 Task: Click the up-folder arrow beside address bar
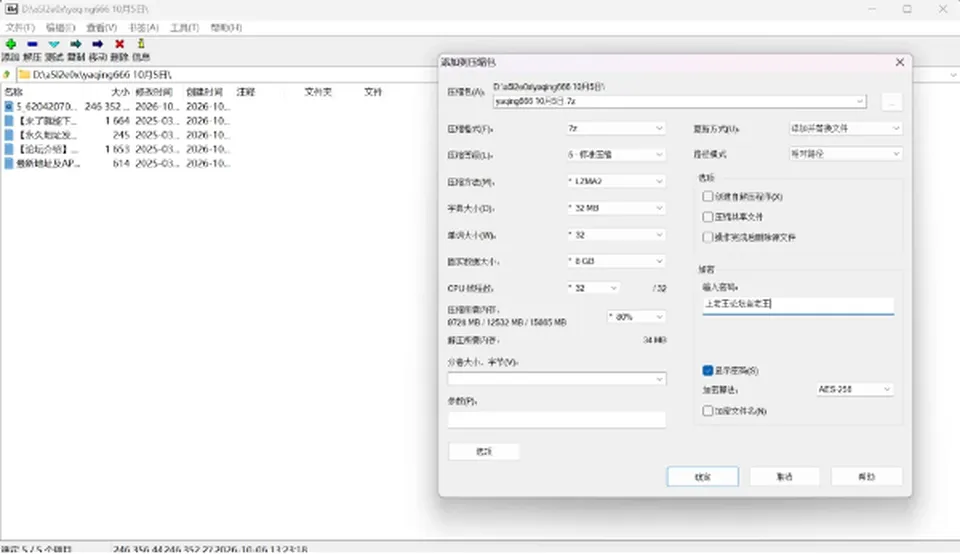pyautogui.click(x=7, y=75)
